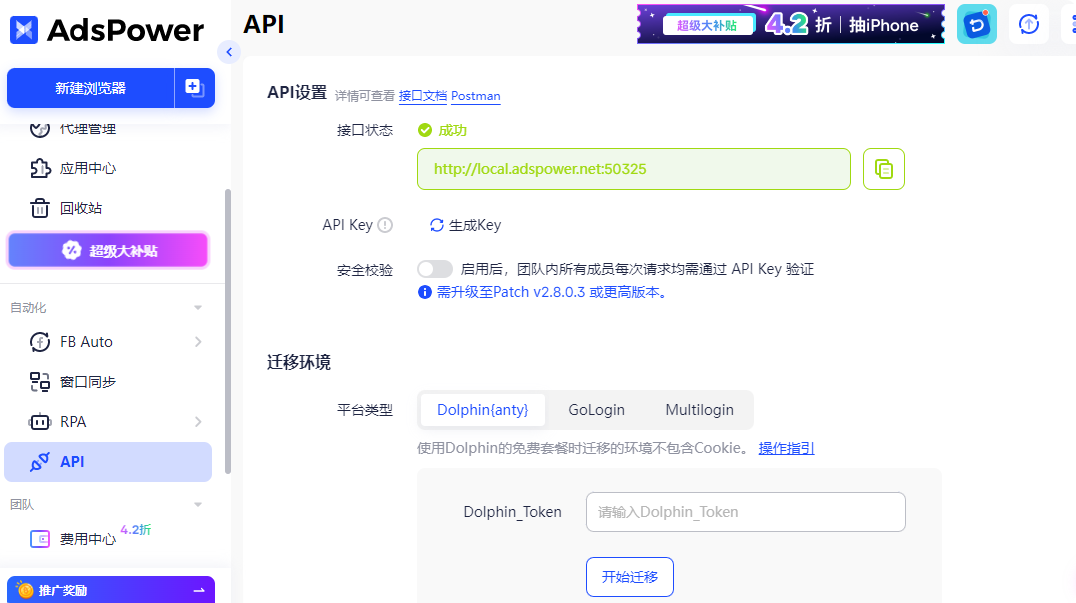This screenshot has width=1076, height=603.
Task: Click the refresh icon beside 生成Key
Action: coord(436,225)
